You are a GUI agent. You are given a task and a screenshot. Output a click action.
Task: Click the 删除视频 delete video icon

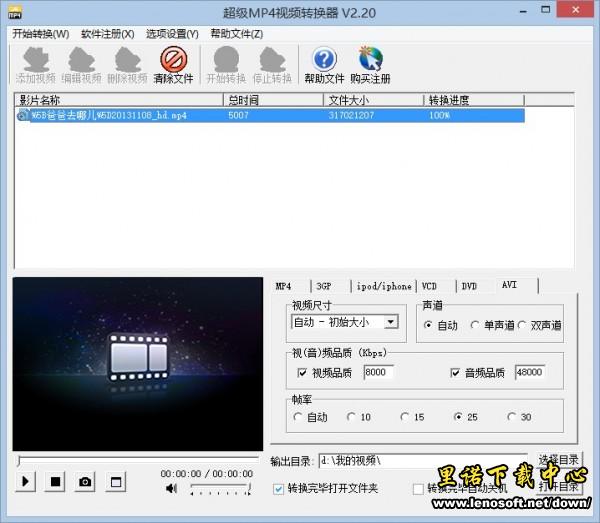click(x=127, y=64)
